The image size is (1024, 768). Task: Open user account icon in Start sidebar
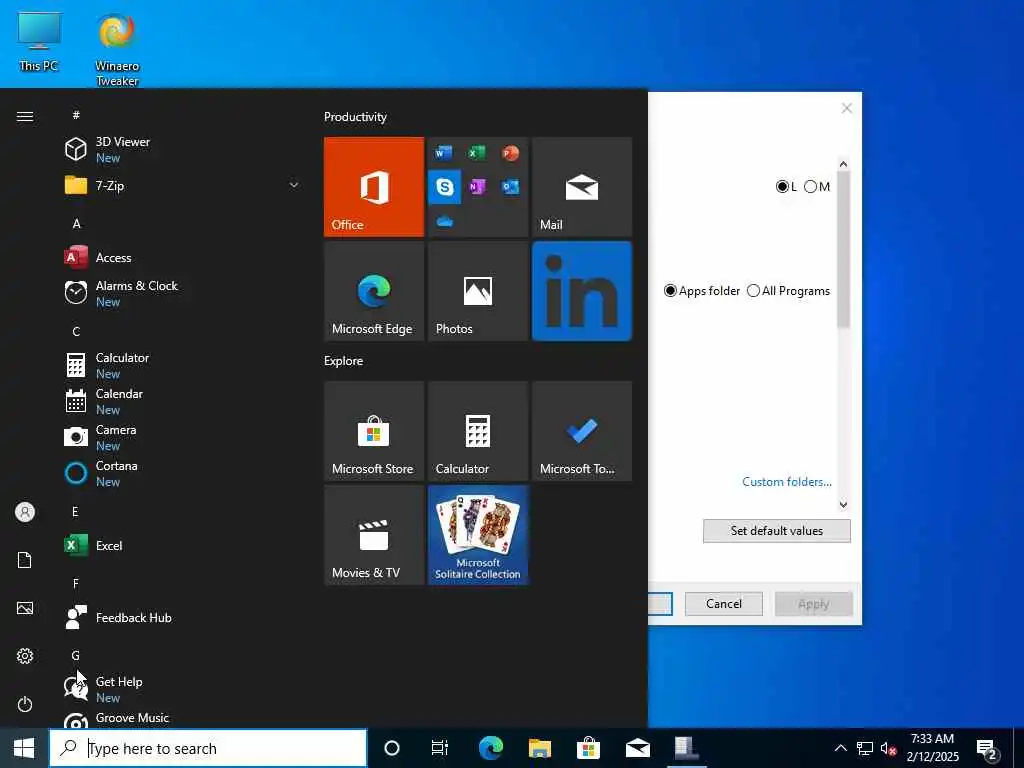25,512
